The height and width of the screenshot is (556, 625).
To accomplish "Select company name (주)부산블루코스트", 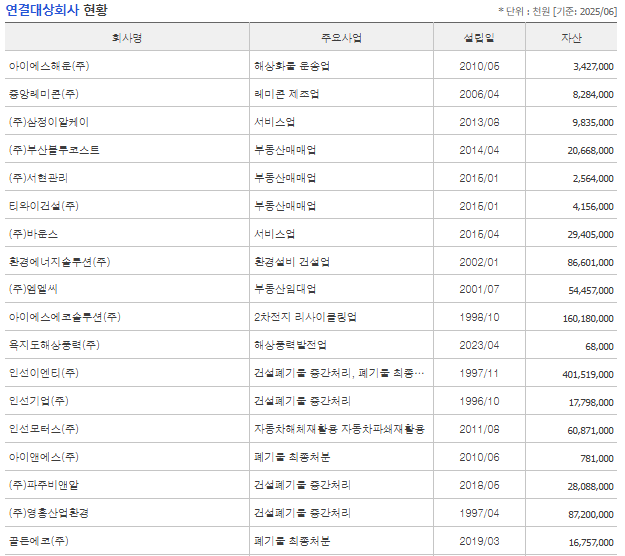I will click(x=54, y=150).
